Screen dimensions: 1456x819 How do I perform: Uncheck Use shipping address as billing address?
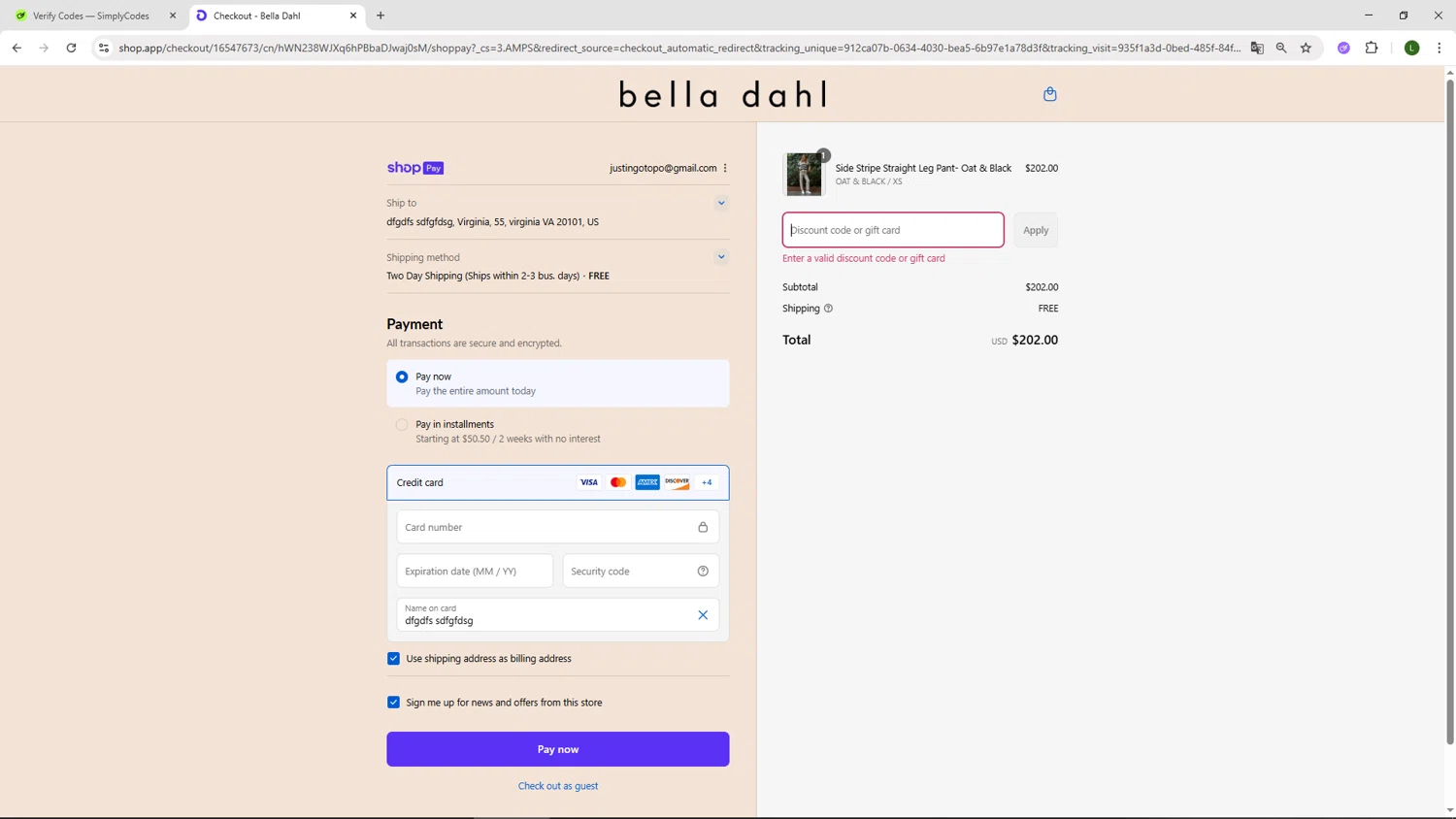click(x=393, y=658)
